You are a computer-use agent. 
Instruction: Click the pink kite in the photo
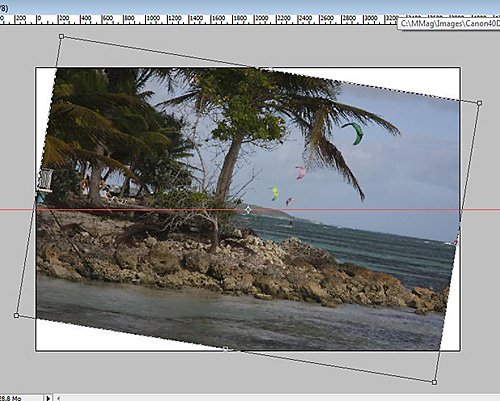click(300, 172)
